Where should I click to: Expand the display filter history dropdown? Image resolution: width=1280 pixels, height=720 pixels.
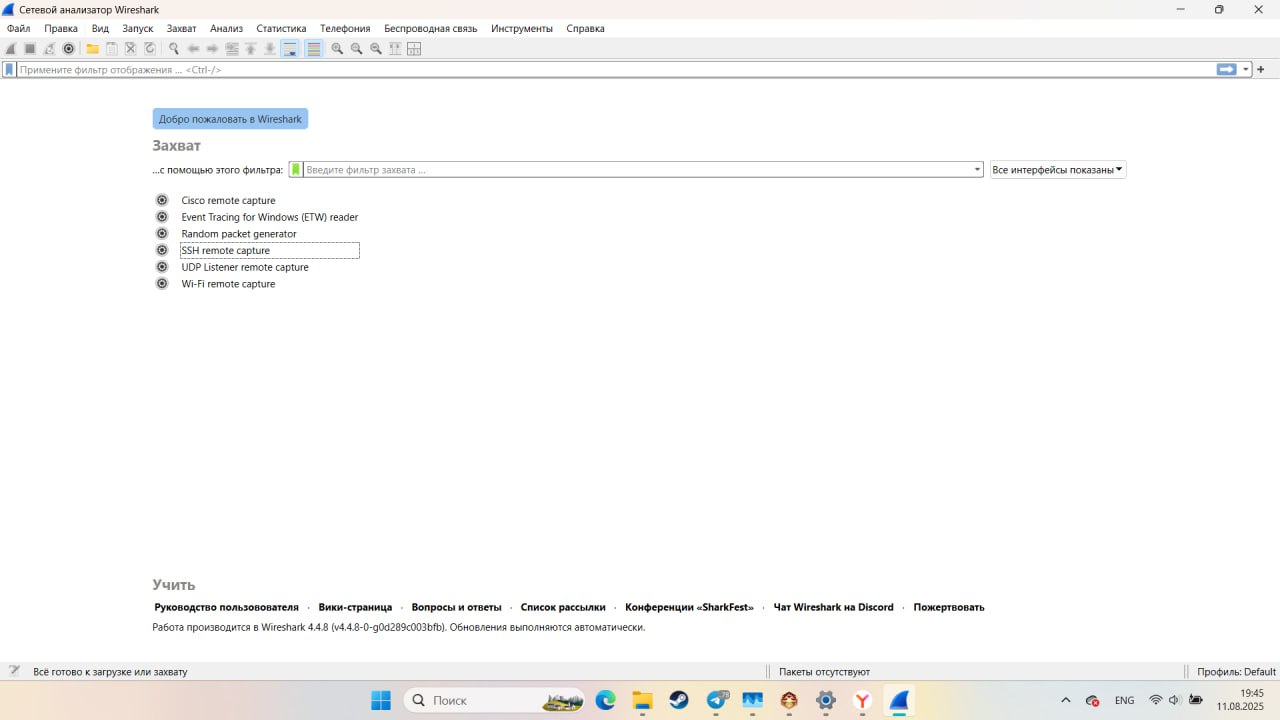point(1246,70)
